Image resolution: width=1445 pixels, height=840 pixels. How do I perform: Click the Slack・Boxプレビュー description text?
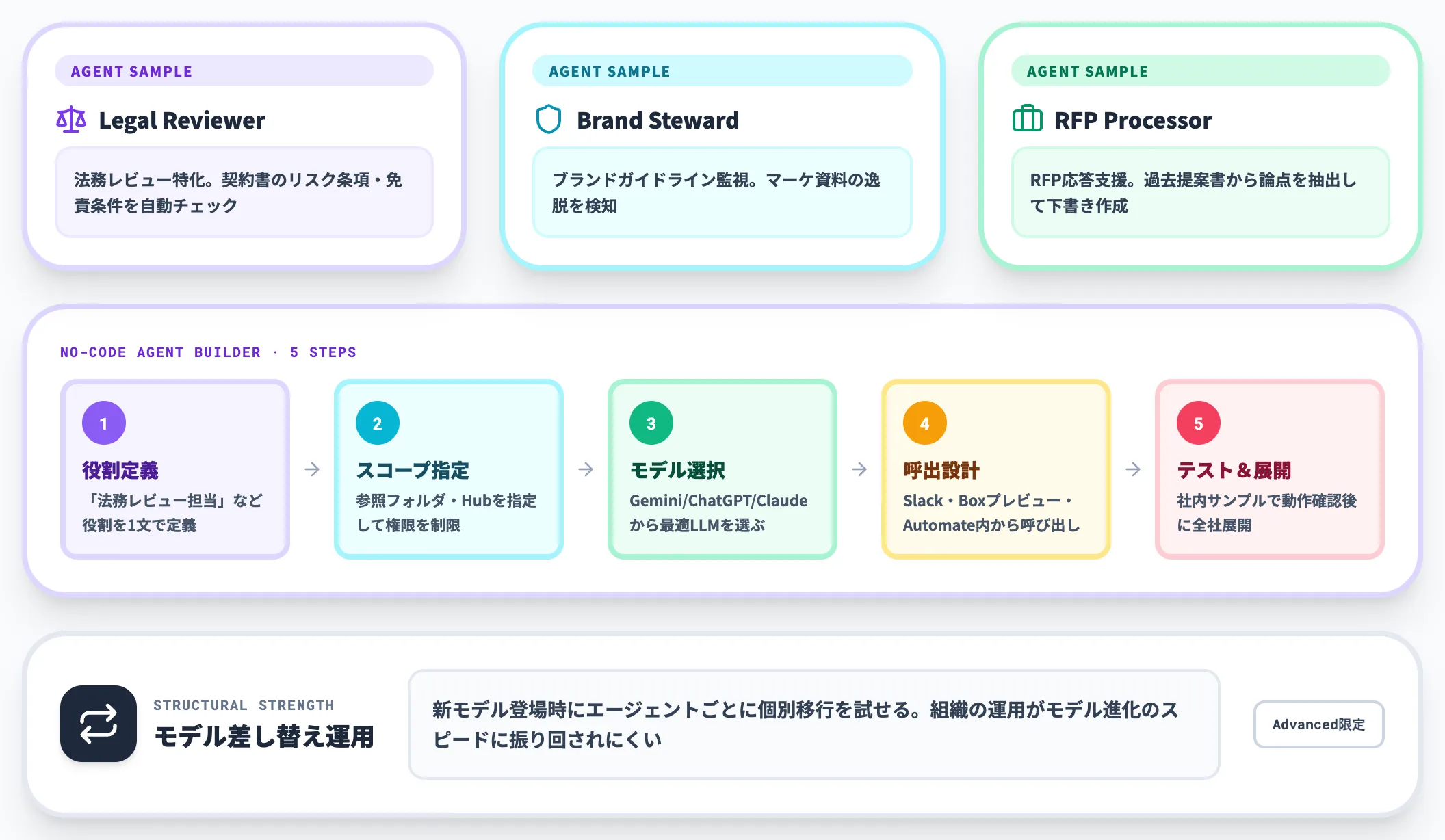pyautogui.click(x=991, y=512)
